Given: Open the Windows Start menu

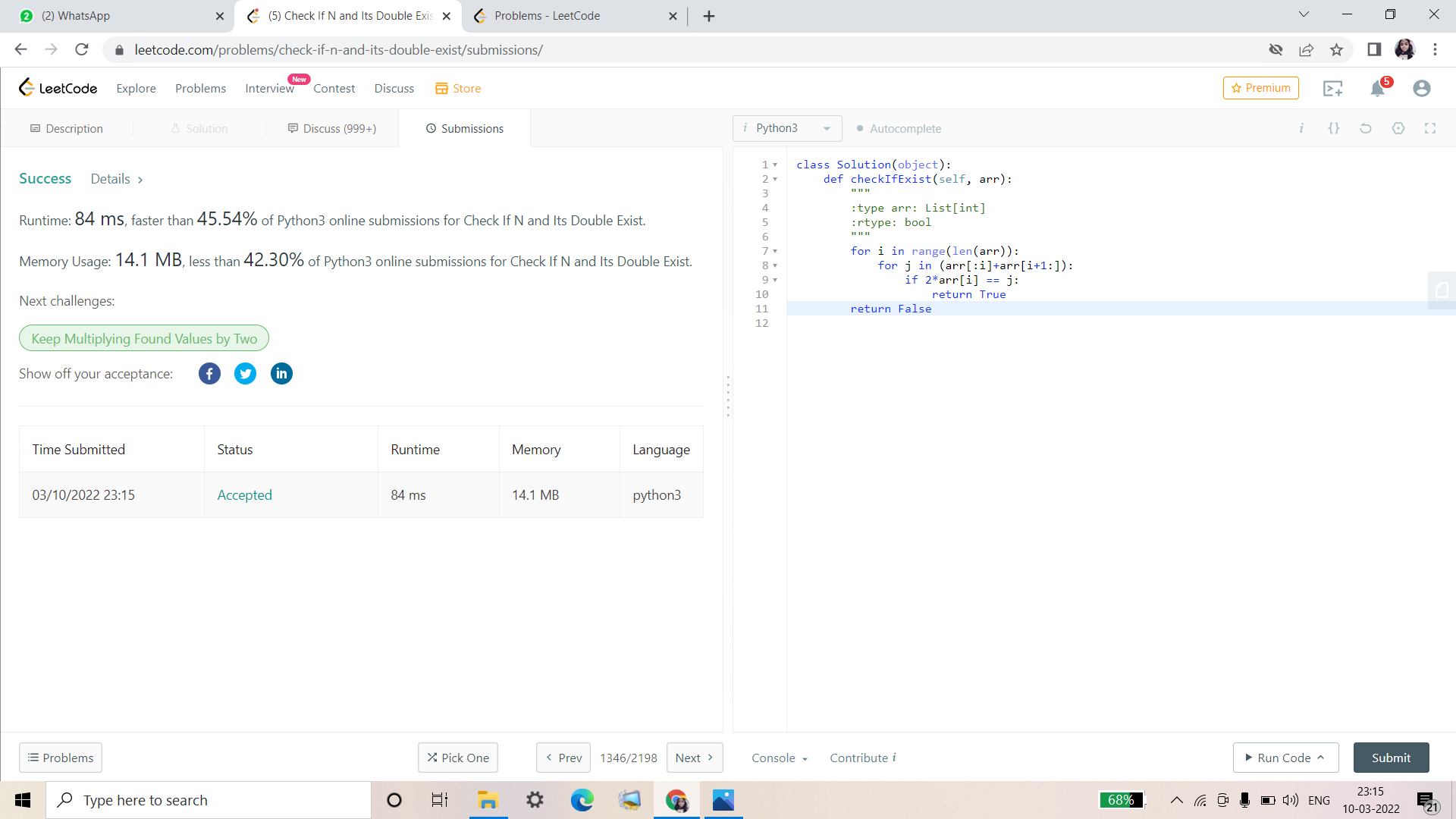Looking at the screenshot, I should click(x=23, y=800).
